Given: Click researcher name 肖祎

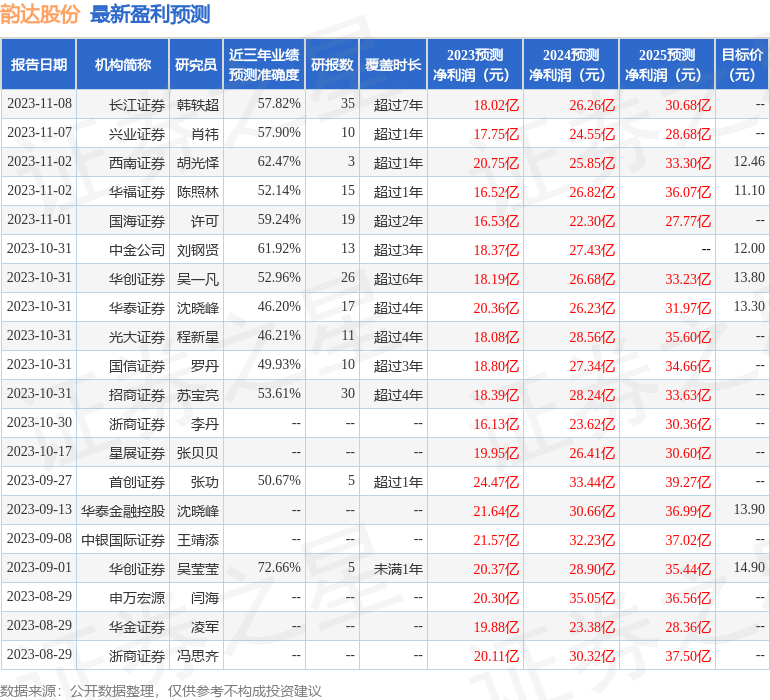Looking at the screenshot, I should [x=205, y=134].
